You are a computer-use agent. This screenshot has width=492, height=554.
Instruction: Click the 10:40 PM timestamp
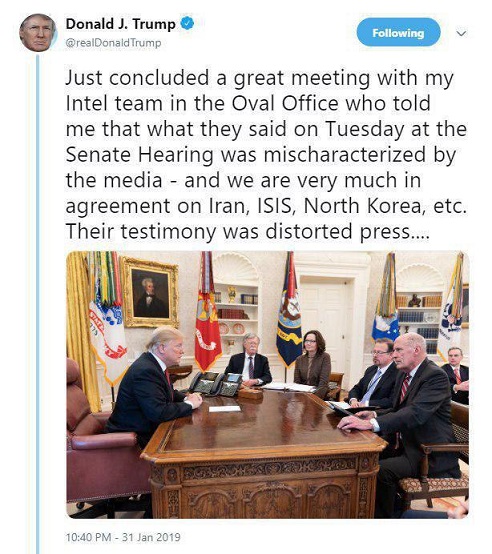(88, 537)
